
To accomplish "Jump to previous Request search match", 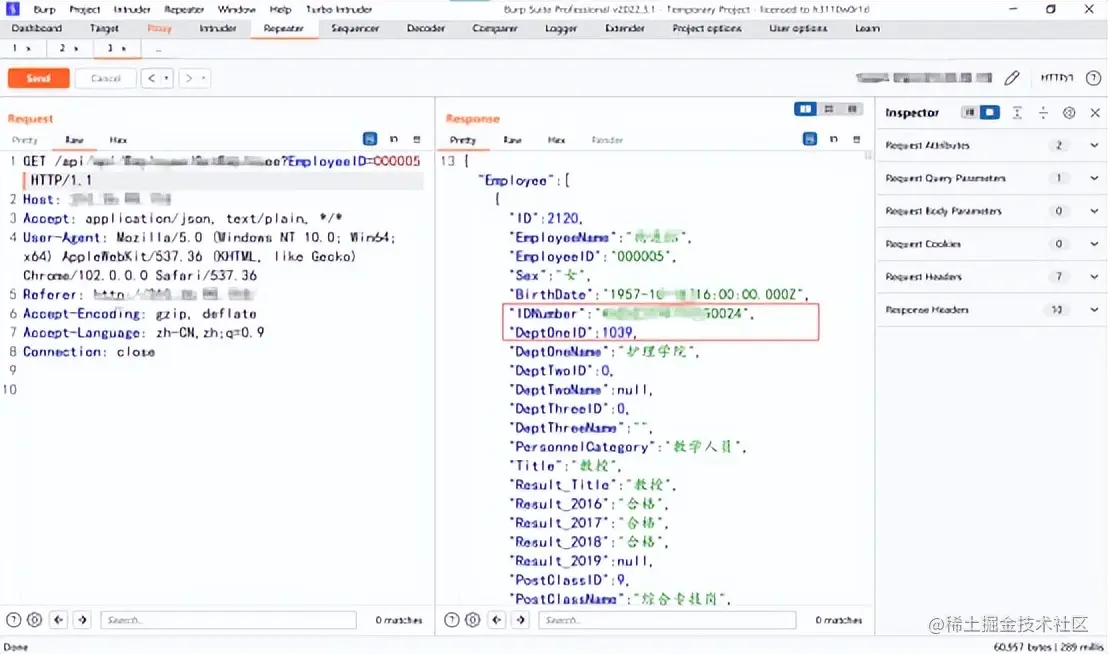I will pos(59,620).
